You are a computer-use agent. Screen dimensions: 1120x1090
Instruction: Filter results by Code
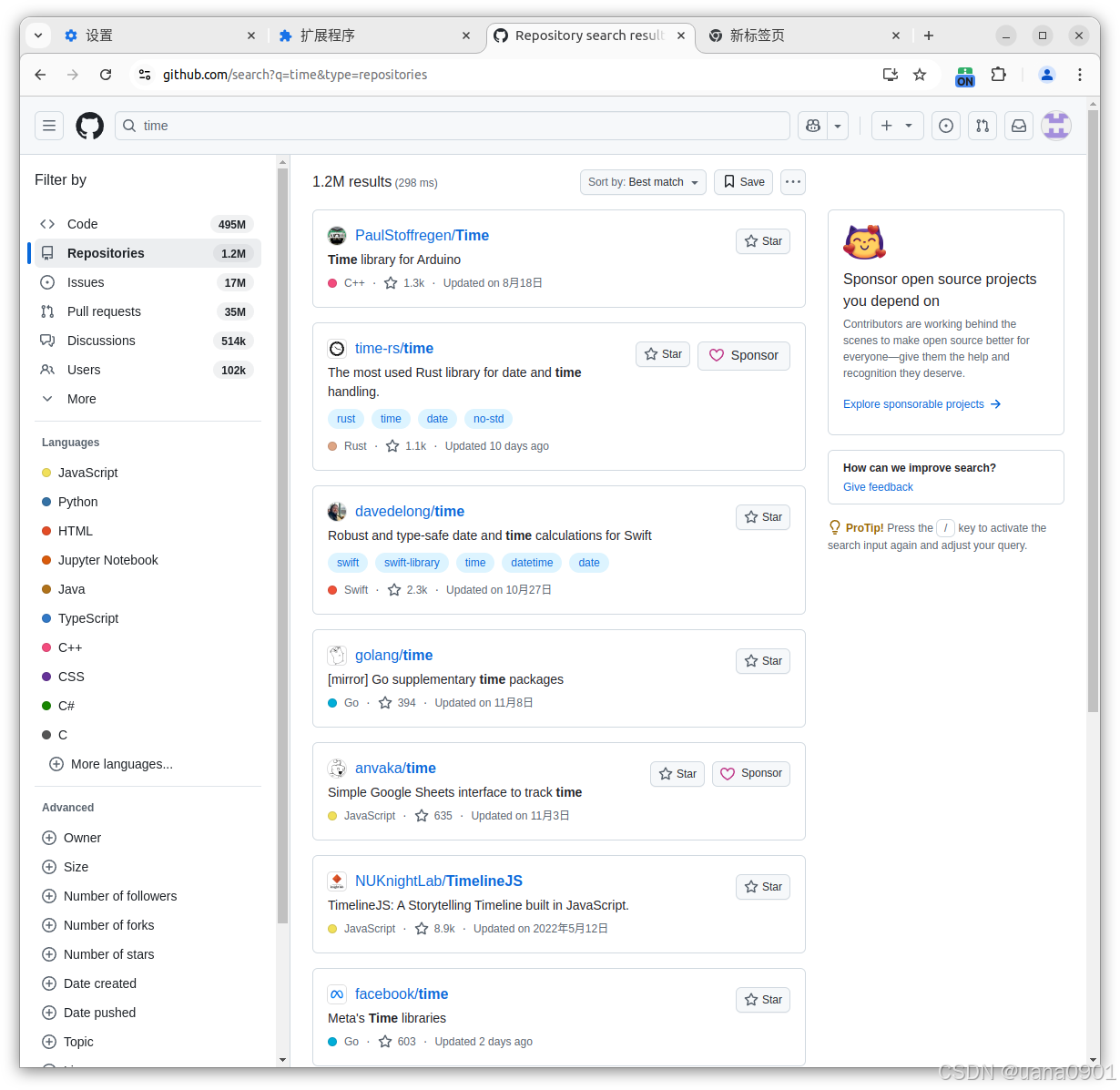pyautogui.click(x=146, y=224)
